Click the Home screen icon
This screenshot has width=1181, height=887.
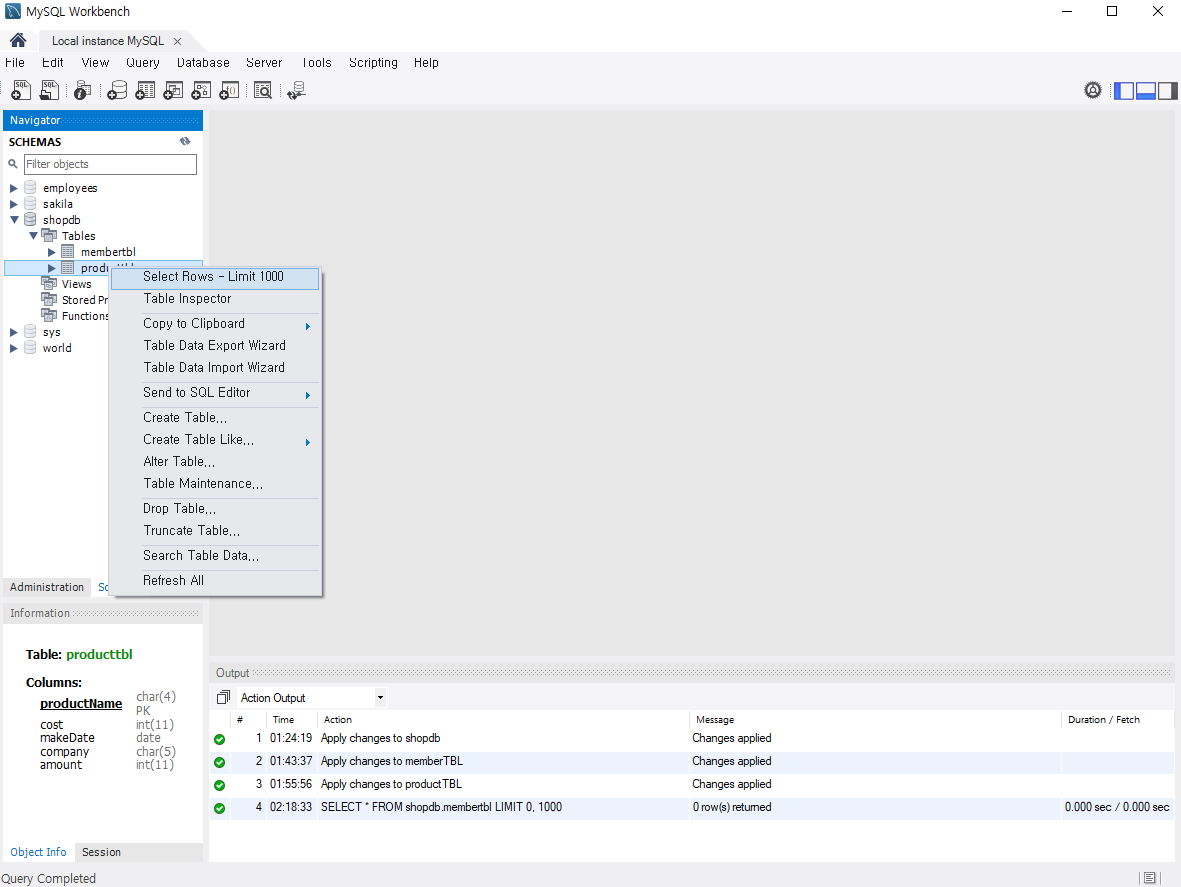click(x=18, y=41)
